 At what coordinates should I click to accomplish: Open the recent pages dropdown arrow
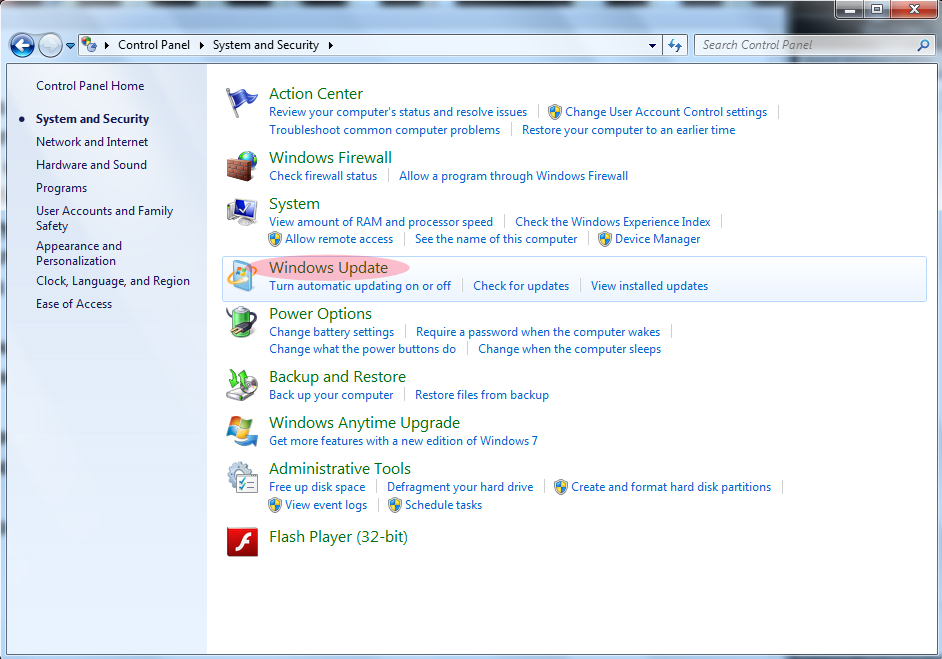[x=70, y=46]
